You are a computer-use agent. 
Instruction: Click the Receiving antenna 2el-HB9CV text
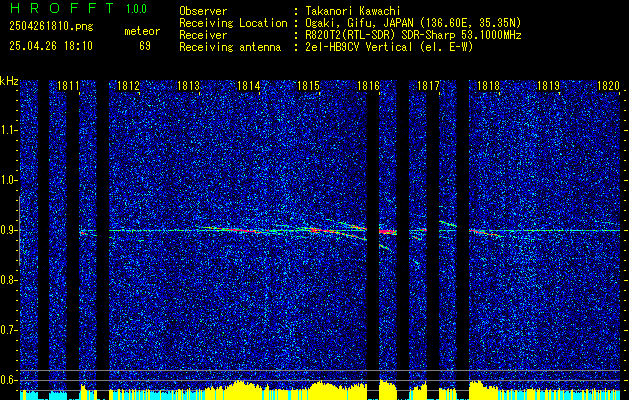(389, 47)
